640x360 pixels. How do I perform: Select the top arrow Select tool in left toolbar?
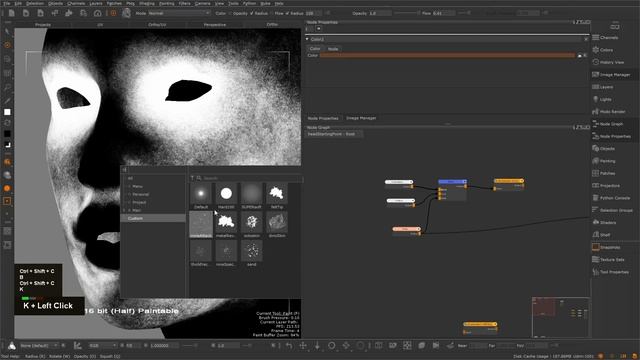click(x=7, y=32)
